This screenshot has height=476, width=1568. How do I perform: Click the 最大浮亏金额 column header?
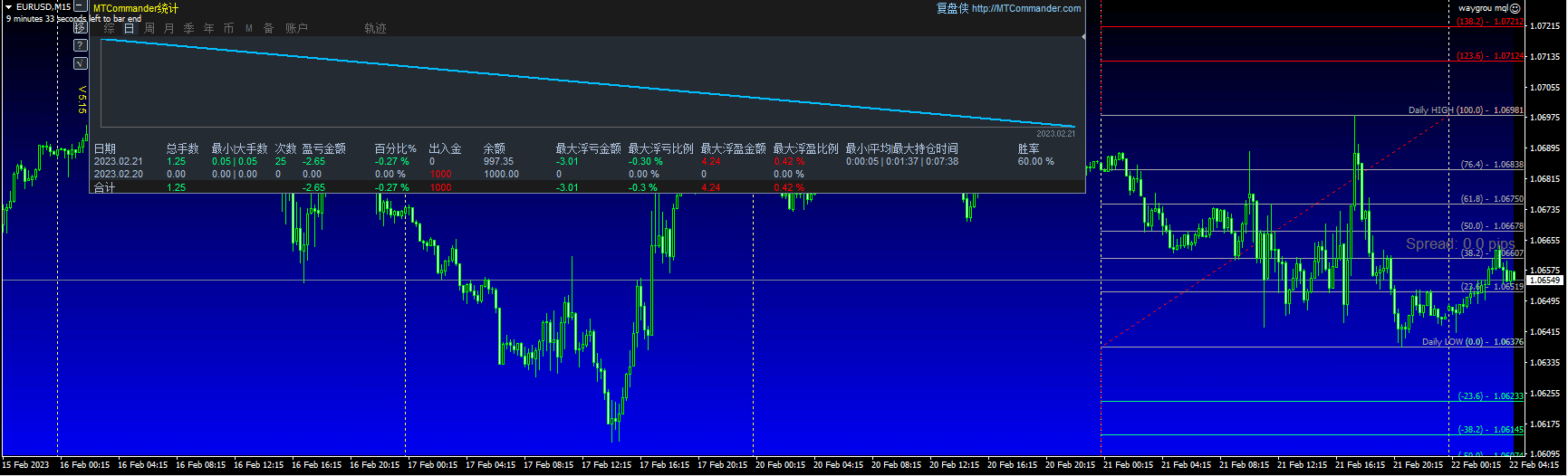click(588, 148)
